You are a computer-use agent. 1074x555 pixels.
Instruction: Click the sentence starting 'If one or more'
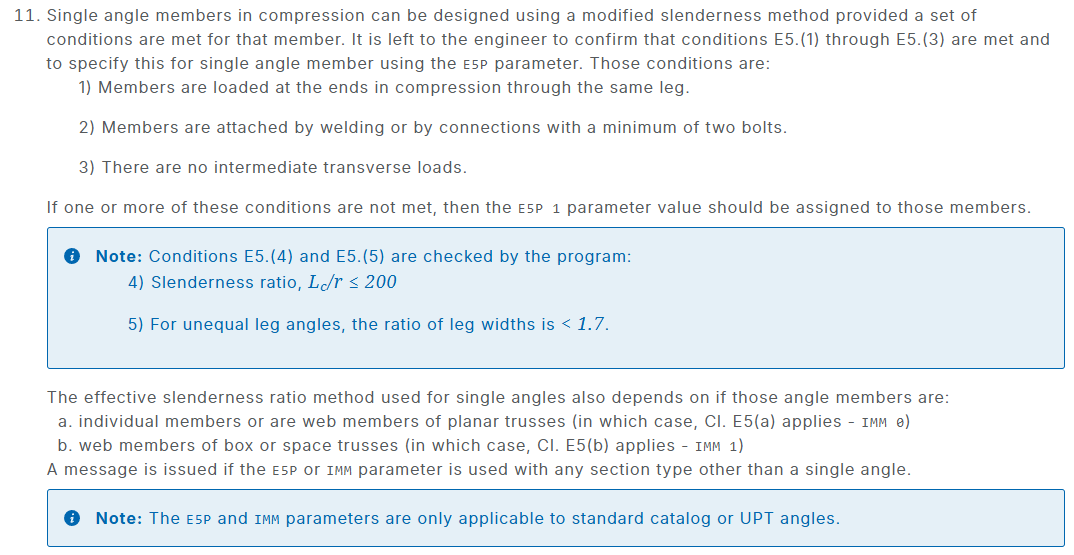coord(538,208)
